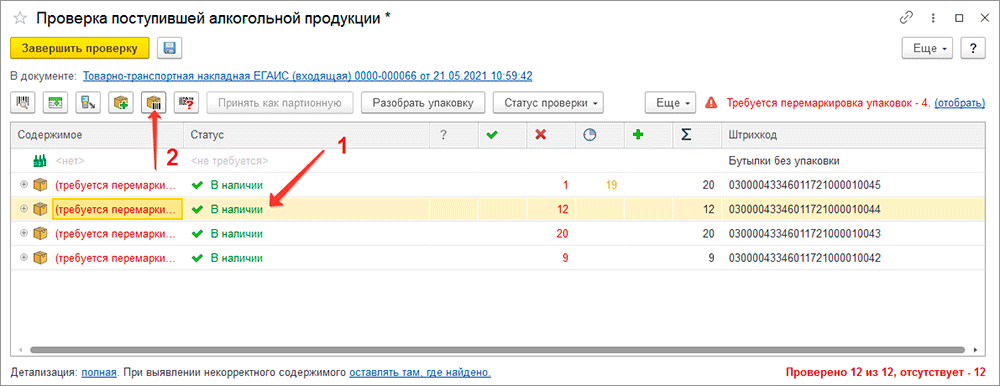Click the Принять как партионную button
This screenshot has height=386, width=1000.
tap(280, 103)
